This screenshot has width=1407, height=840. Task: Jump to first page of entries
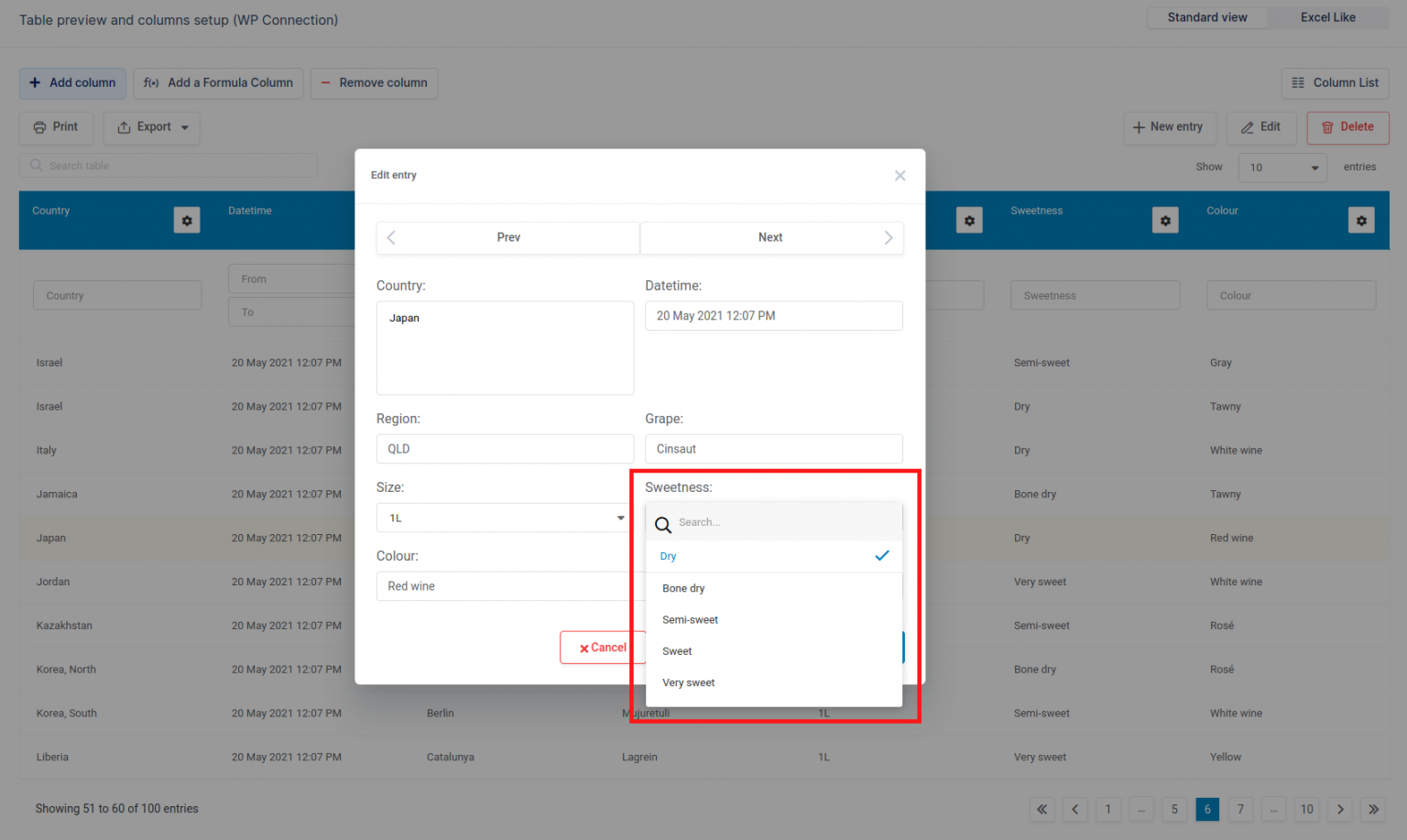click(1042, 809)
